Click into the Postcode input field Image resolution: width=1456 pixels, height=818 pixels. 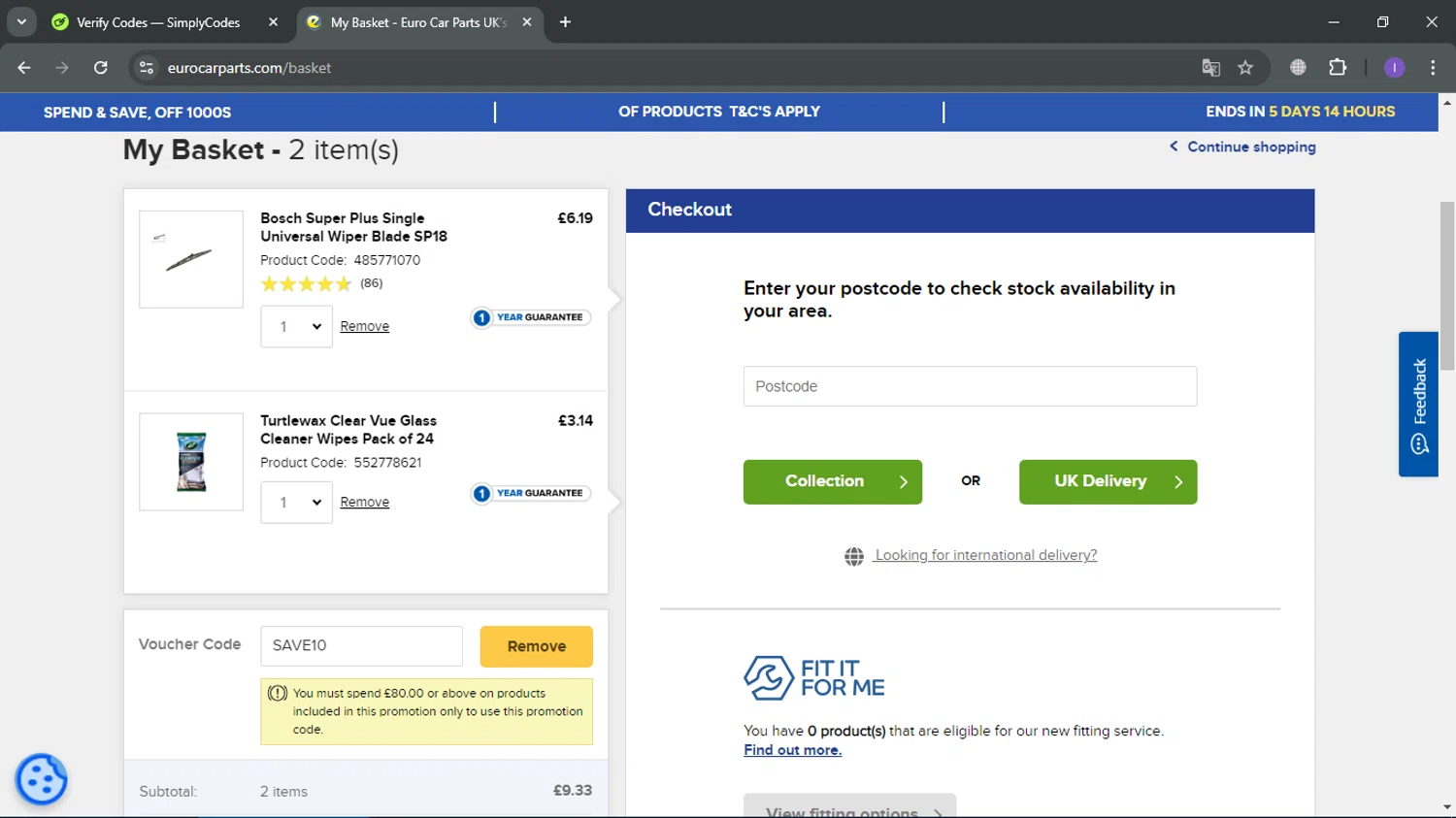tap(970, 386)
